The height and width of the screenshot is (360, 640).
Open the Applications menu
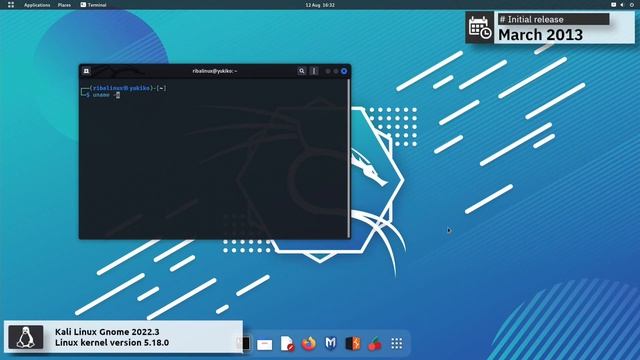(x=37, y=5)
